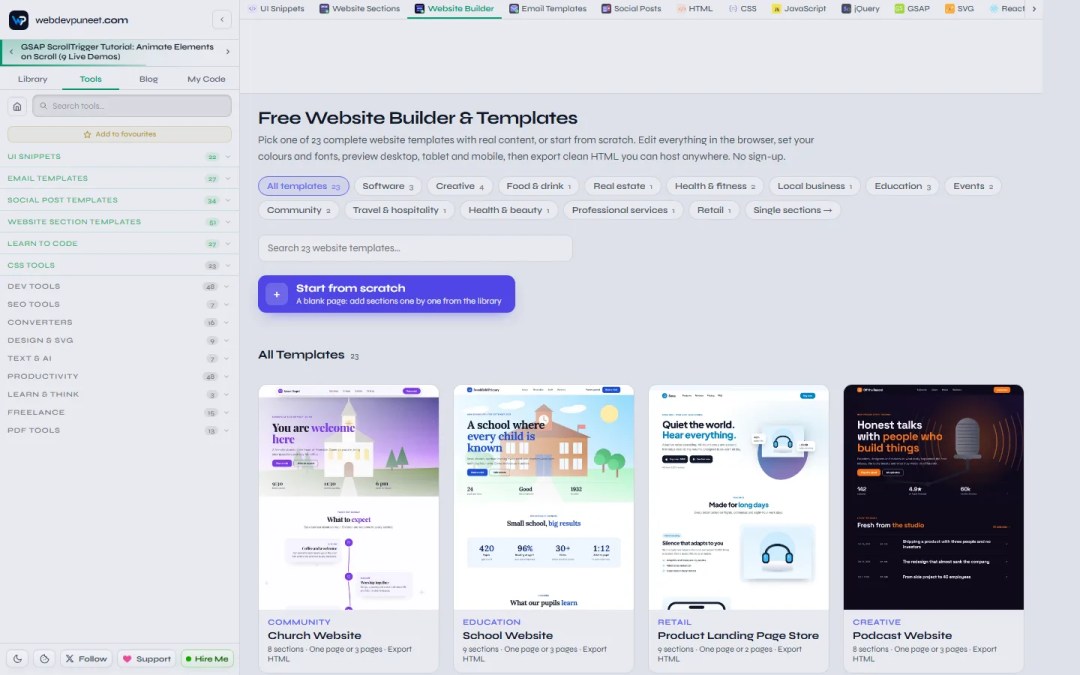Expand SEO Tools sidebar section

click(119, 304)
